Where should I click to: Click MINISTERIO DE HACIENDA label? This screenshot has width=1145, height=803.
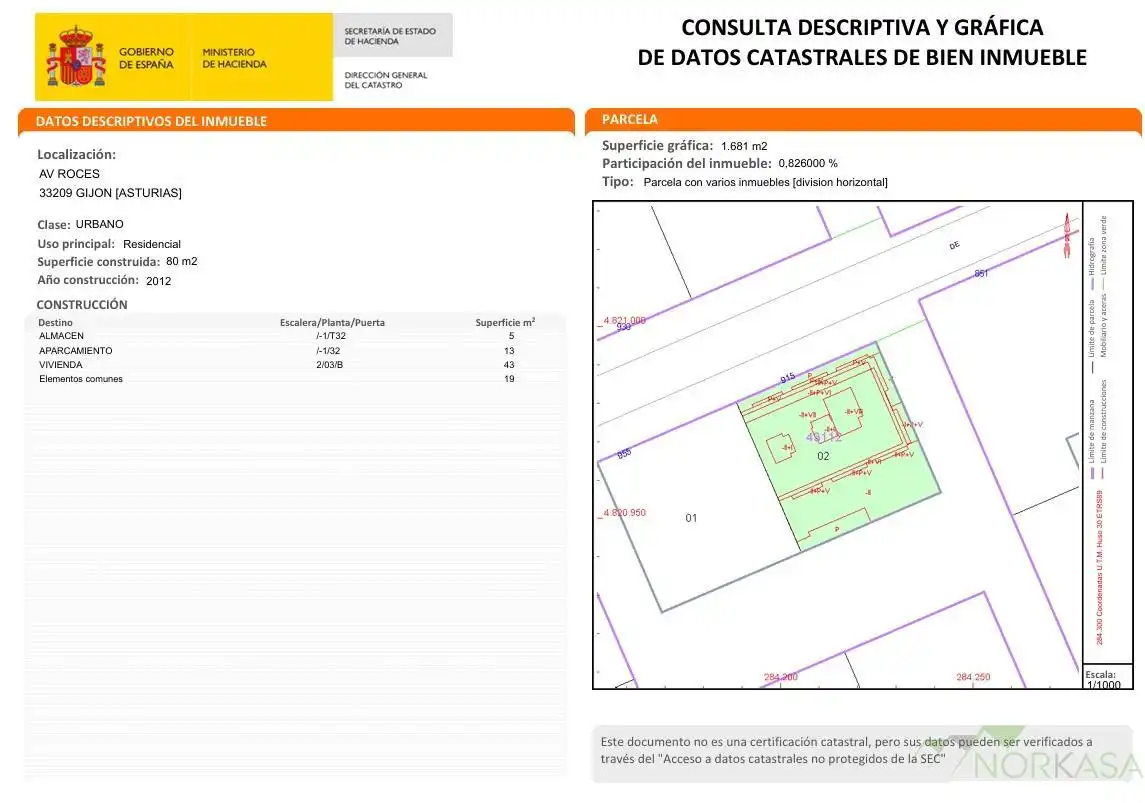(x=234, y=58)
